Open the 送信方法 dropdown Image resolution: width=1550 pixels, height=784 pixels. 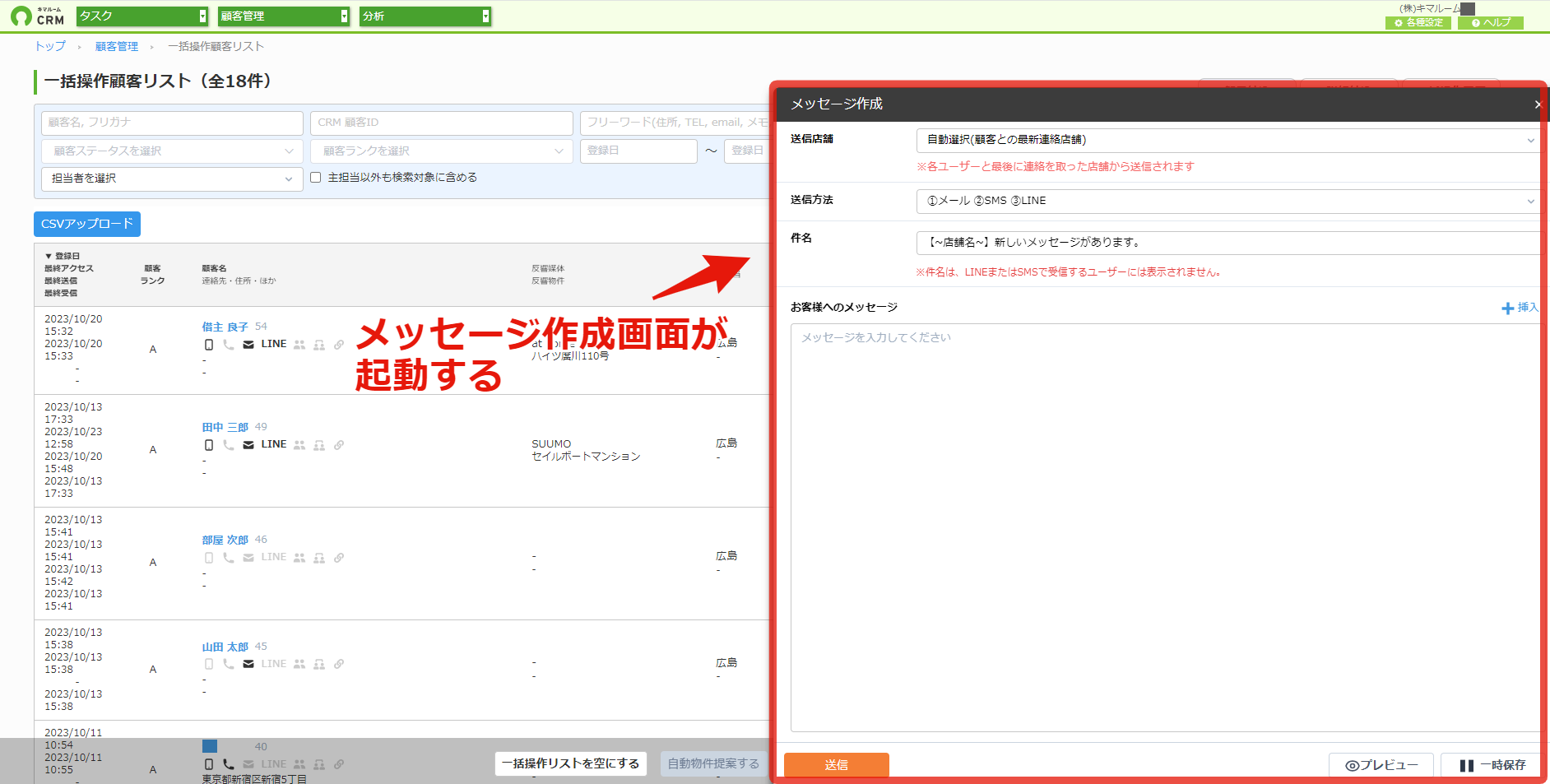click(x=1227, y=201)
